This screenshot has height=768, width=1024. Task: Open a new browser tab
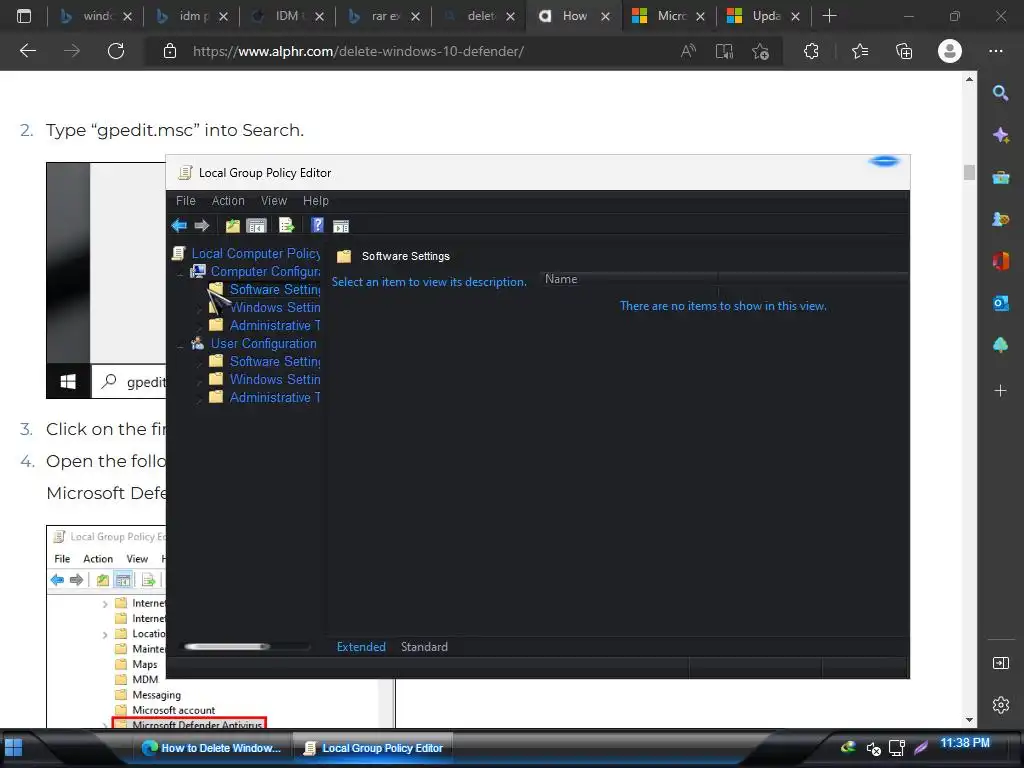tap(829, 16)
